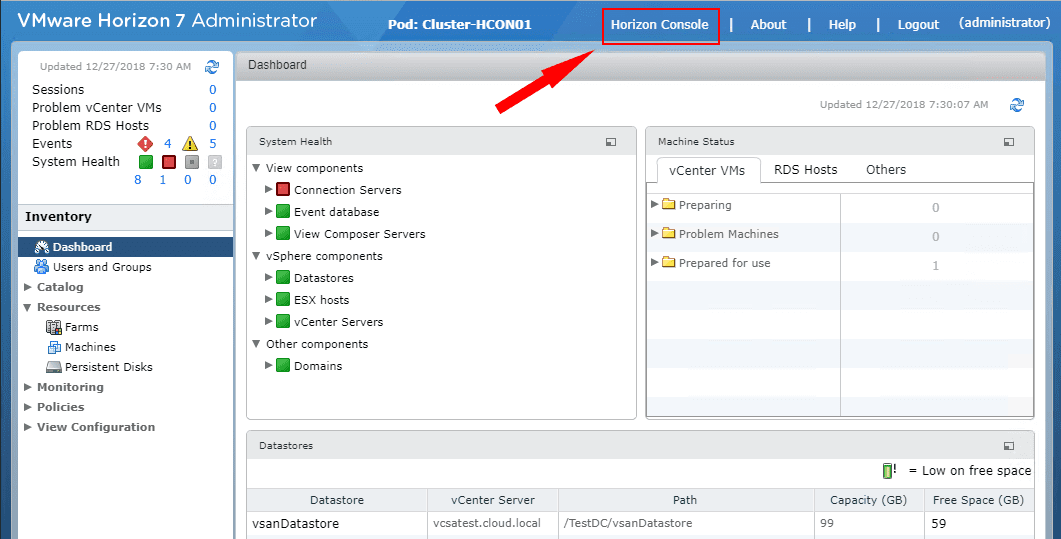Collapse the Resources inventory section
Viewport: 1061px width, 539px height.
click(x=28, y=307)
